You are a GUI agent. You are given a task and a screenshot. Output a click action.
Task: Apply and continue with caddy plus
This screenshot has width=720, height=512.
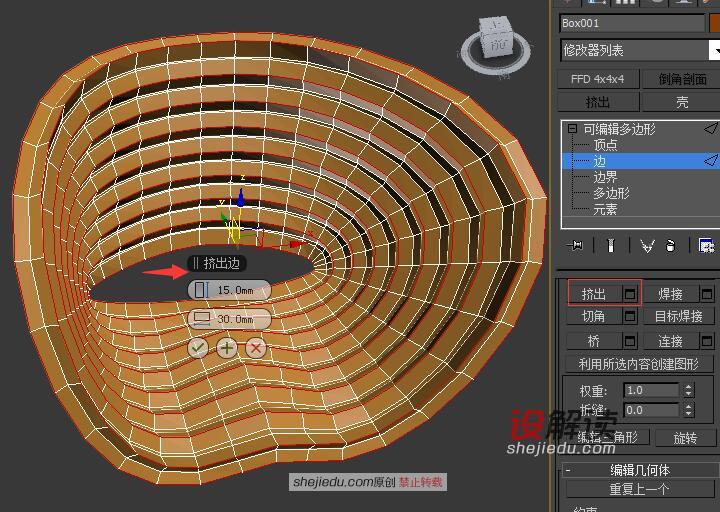click(x=227, y=348)
